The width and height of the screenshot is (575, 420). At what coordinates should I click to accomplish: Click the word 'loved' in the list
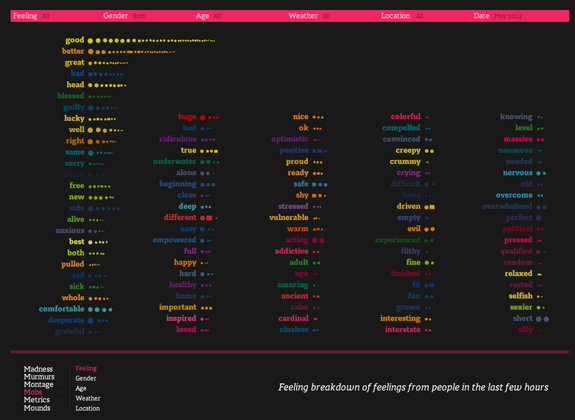[x=186, y=329]
